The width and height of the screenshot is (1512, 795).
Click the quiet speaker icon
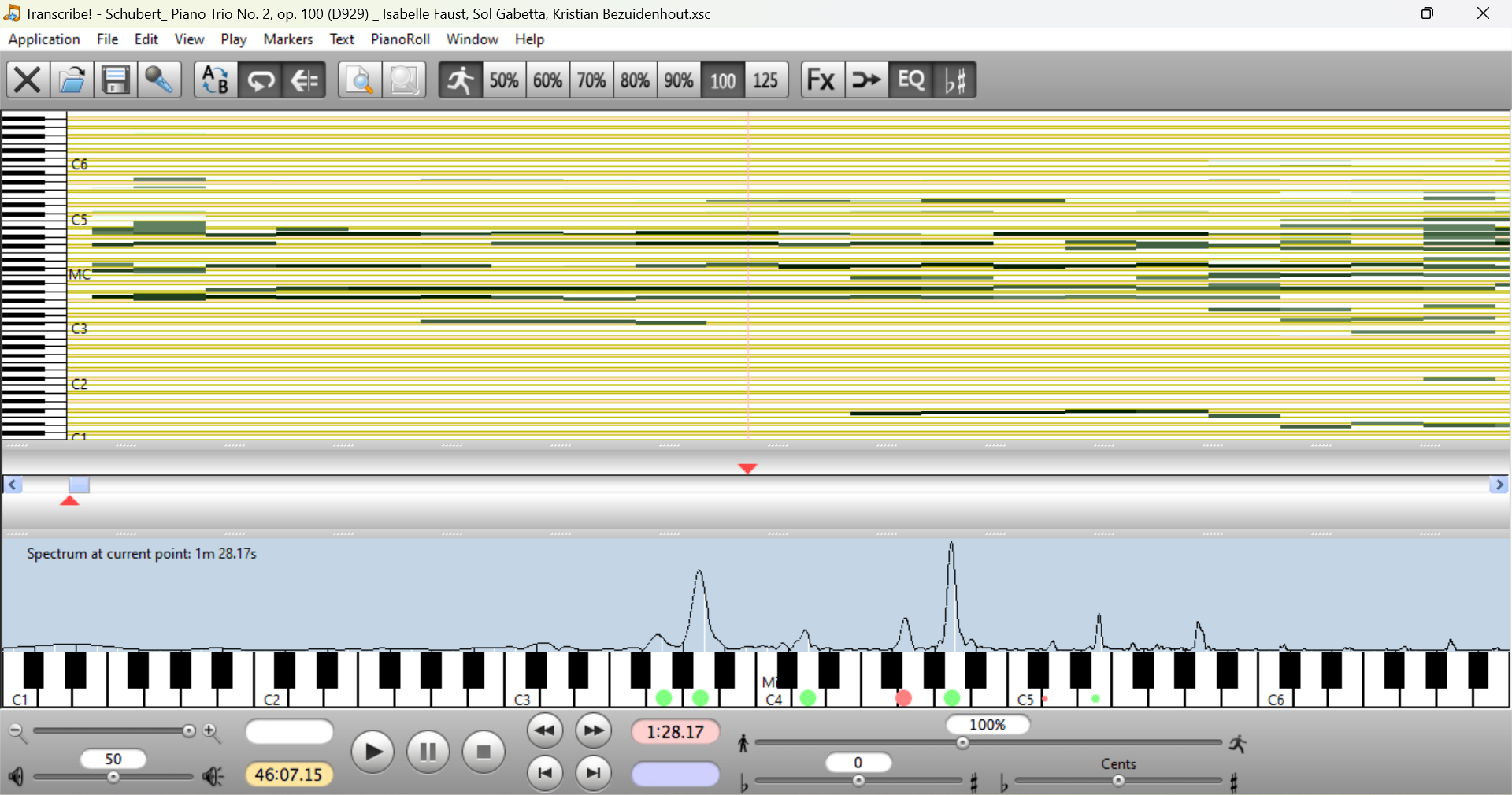16,777
